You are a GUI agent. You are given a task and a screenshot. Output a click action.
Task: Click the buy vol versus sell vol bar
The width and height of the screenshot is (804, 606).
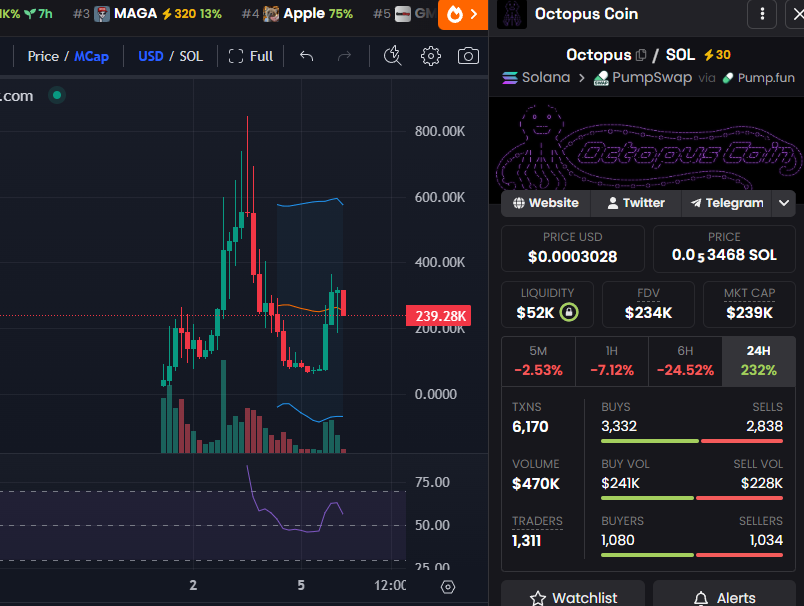(692, 498)
